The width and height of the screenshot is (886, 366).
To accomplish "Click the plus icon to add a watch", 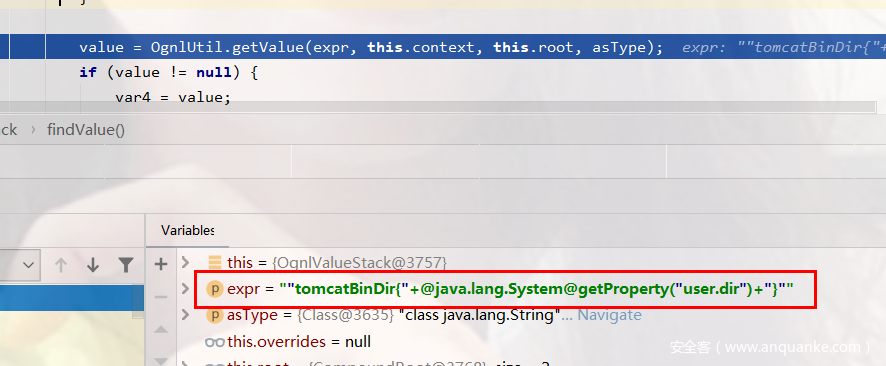I will coord(161,264).
